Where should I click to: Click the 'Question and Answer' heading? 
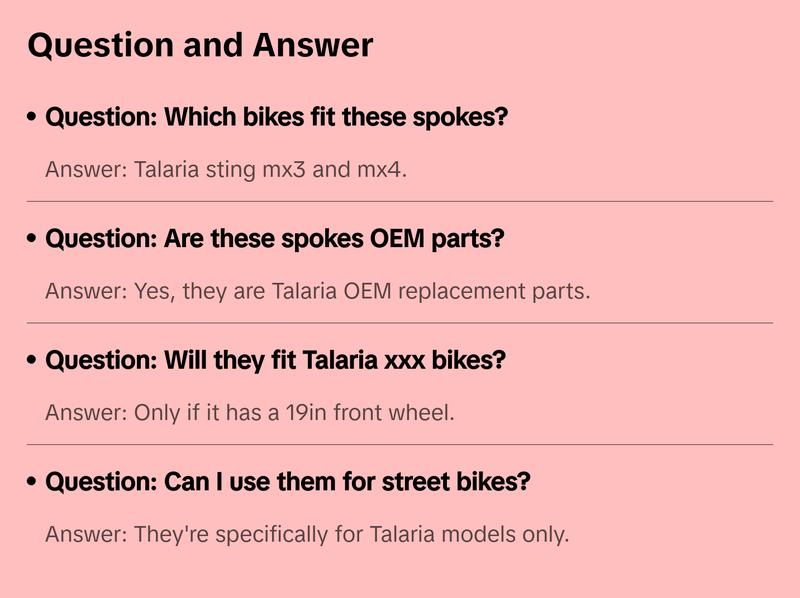[x=200, y=45]
